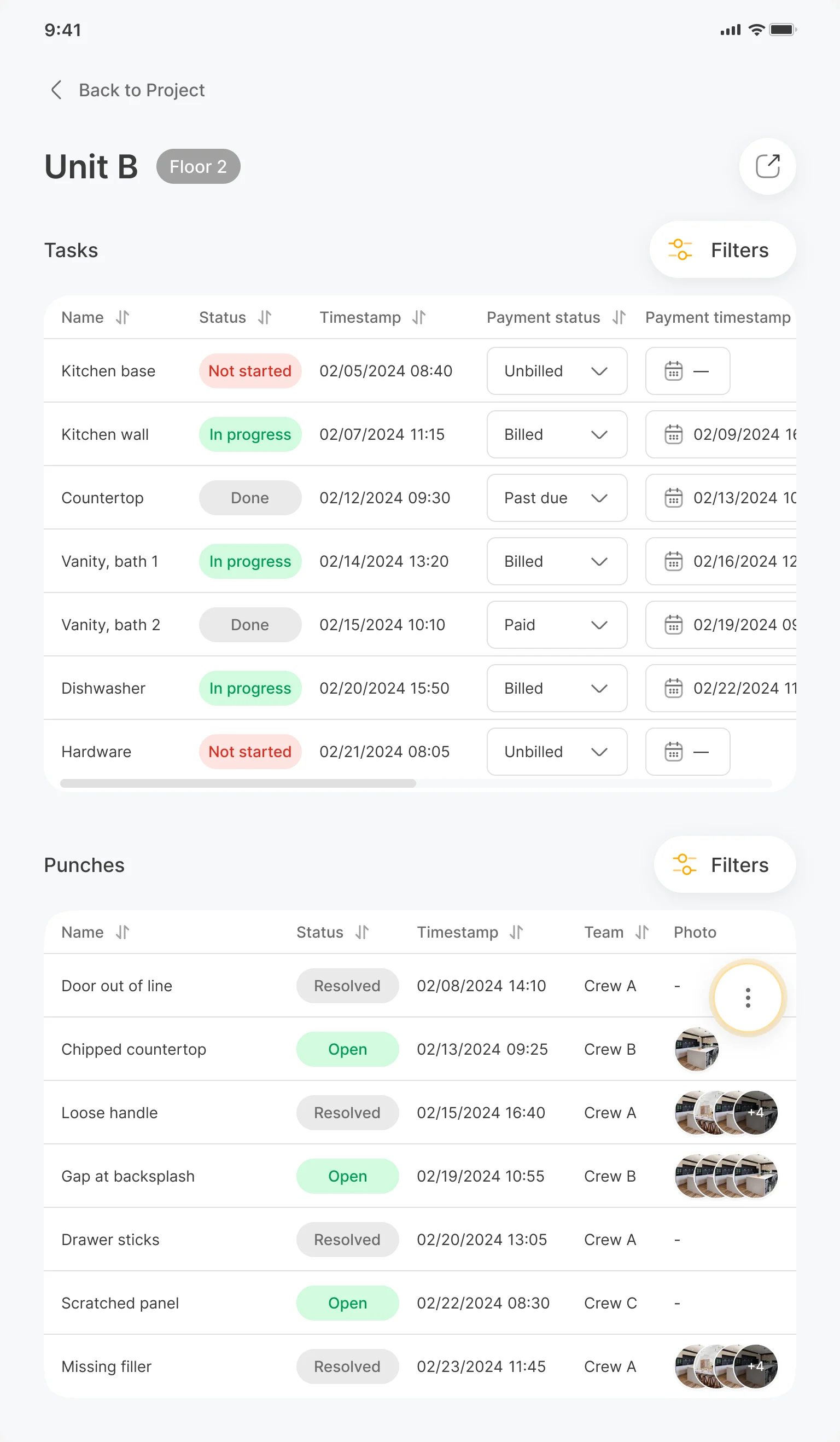The width and height of the screenshot is (840, 1442).
Task: Open calendar icon for Kitchen base payment
Action: (x=674, y=371)
